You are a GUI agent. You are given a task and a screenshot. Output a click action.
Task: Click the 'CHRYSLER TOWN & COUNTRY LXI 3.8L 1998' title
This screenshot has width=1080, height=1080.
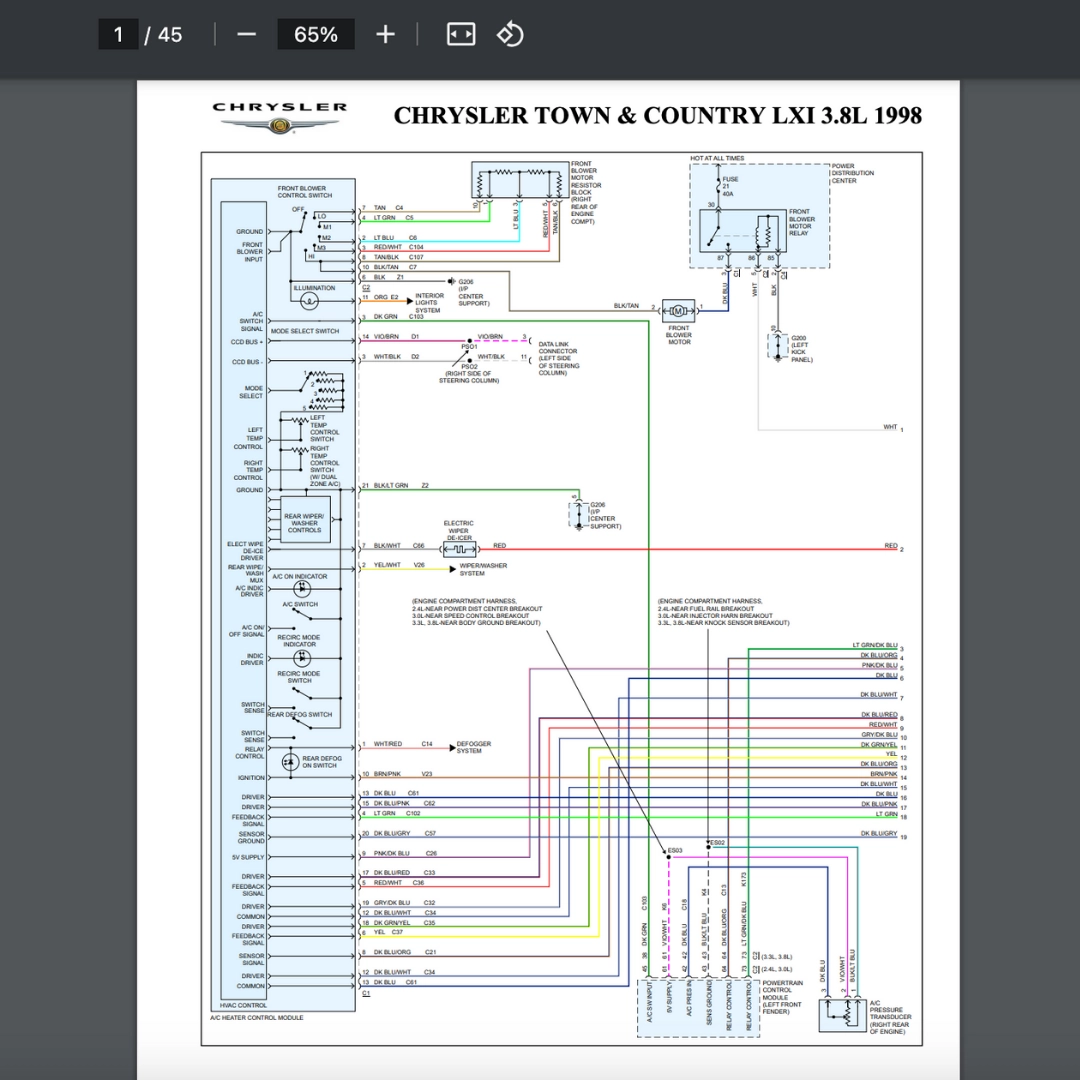coord(658,116)
